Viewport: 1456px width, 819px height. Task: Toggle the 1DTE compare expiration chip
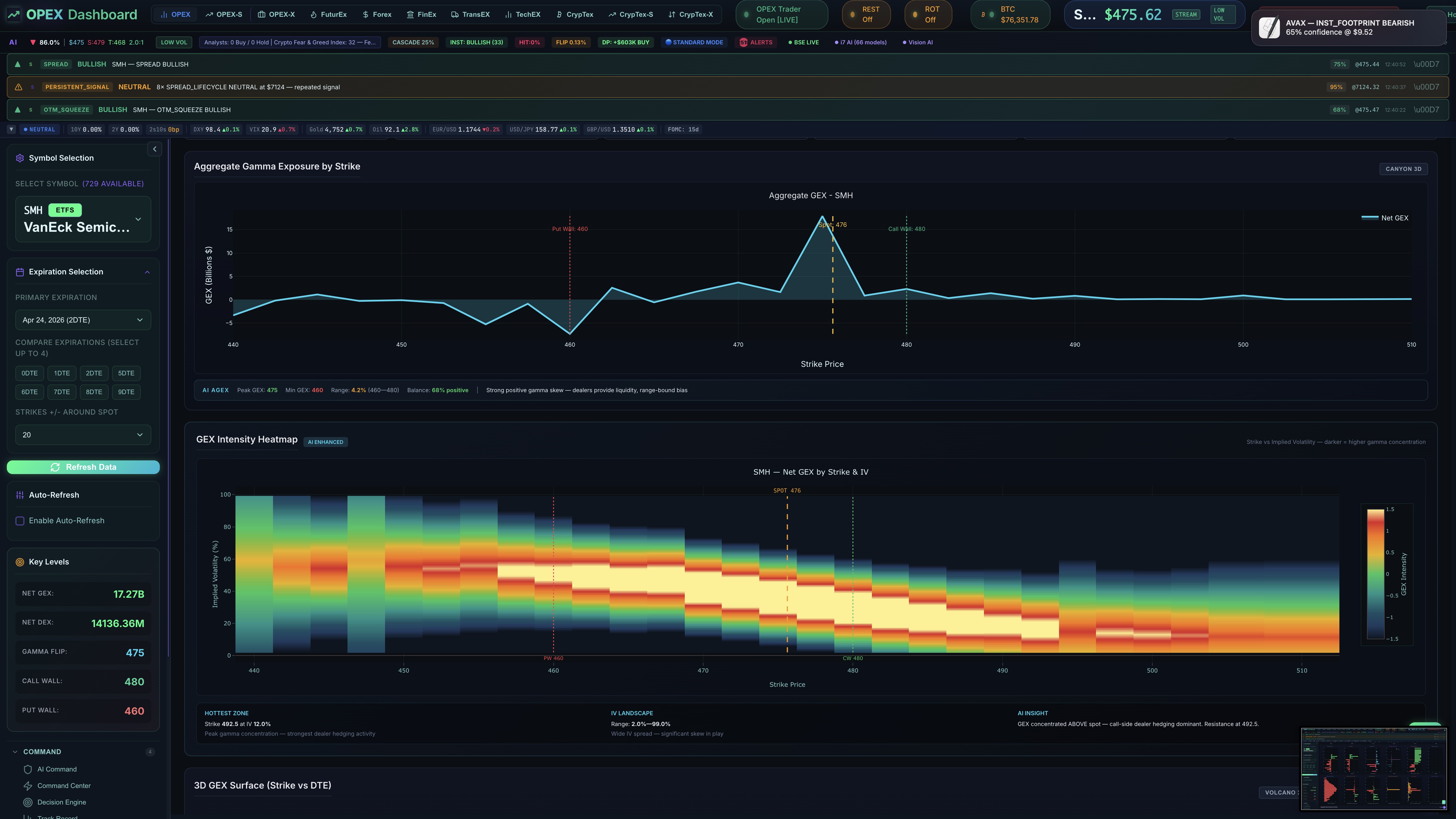62,374
